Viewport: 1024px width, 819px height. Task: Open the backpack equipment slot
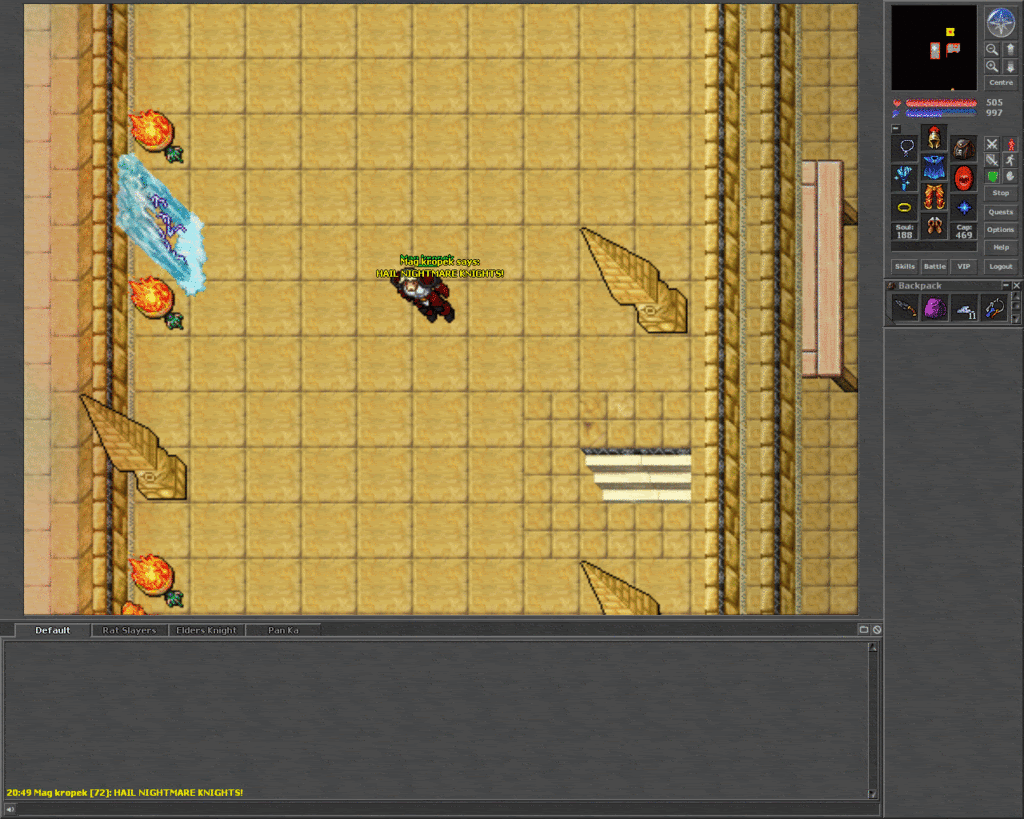[x=964, y=147]
